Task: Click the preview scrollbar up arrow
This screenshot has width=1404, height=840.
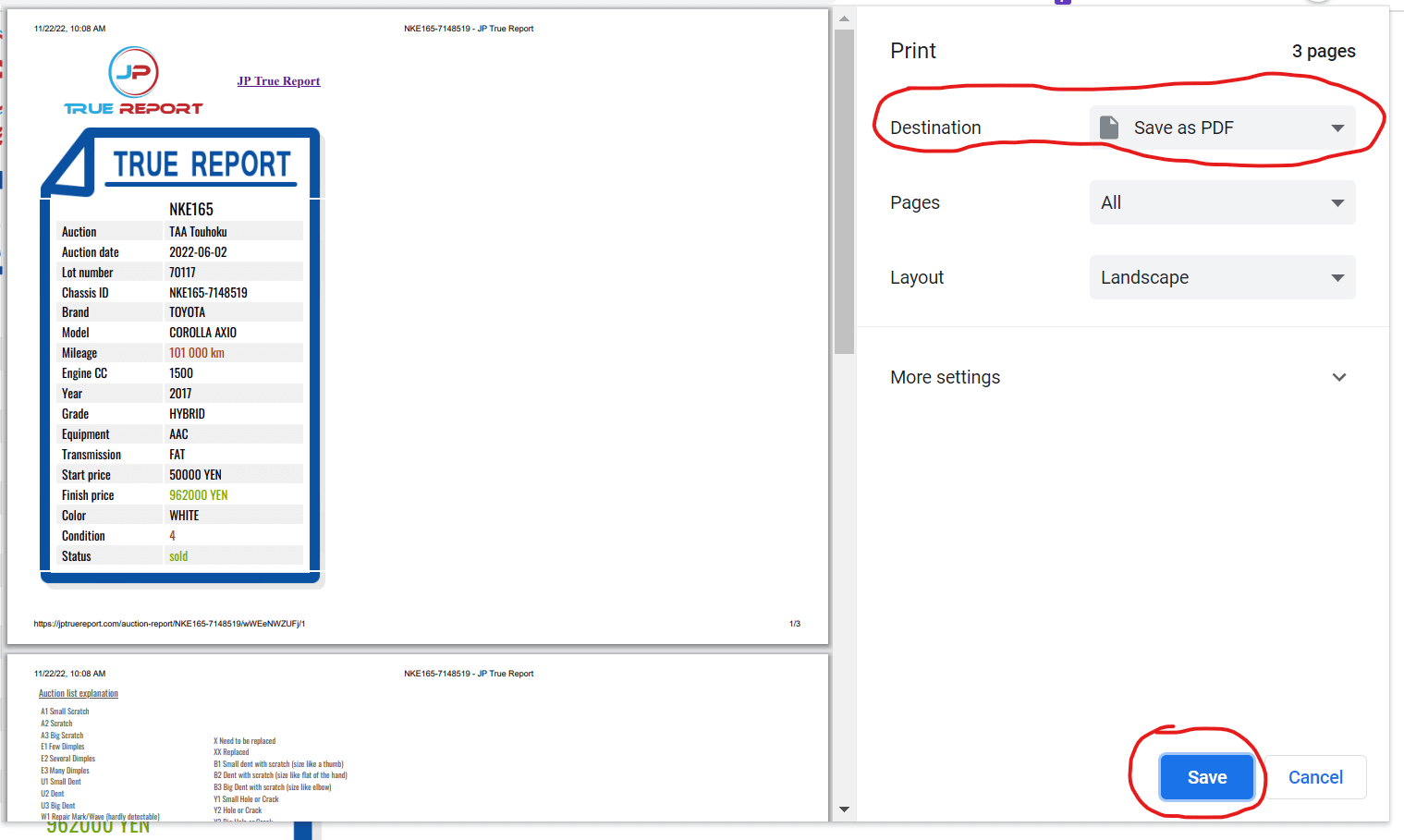Action: click(x=844, y=18)
